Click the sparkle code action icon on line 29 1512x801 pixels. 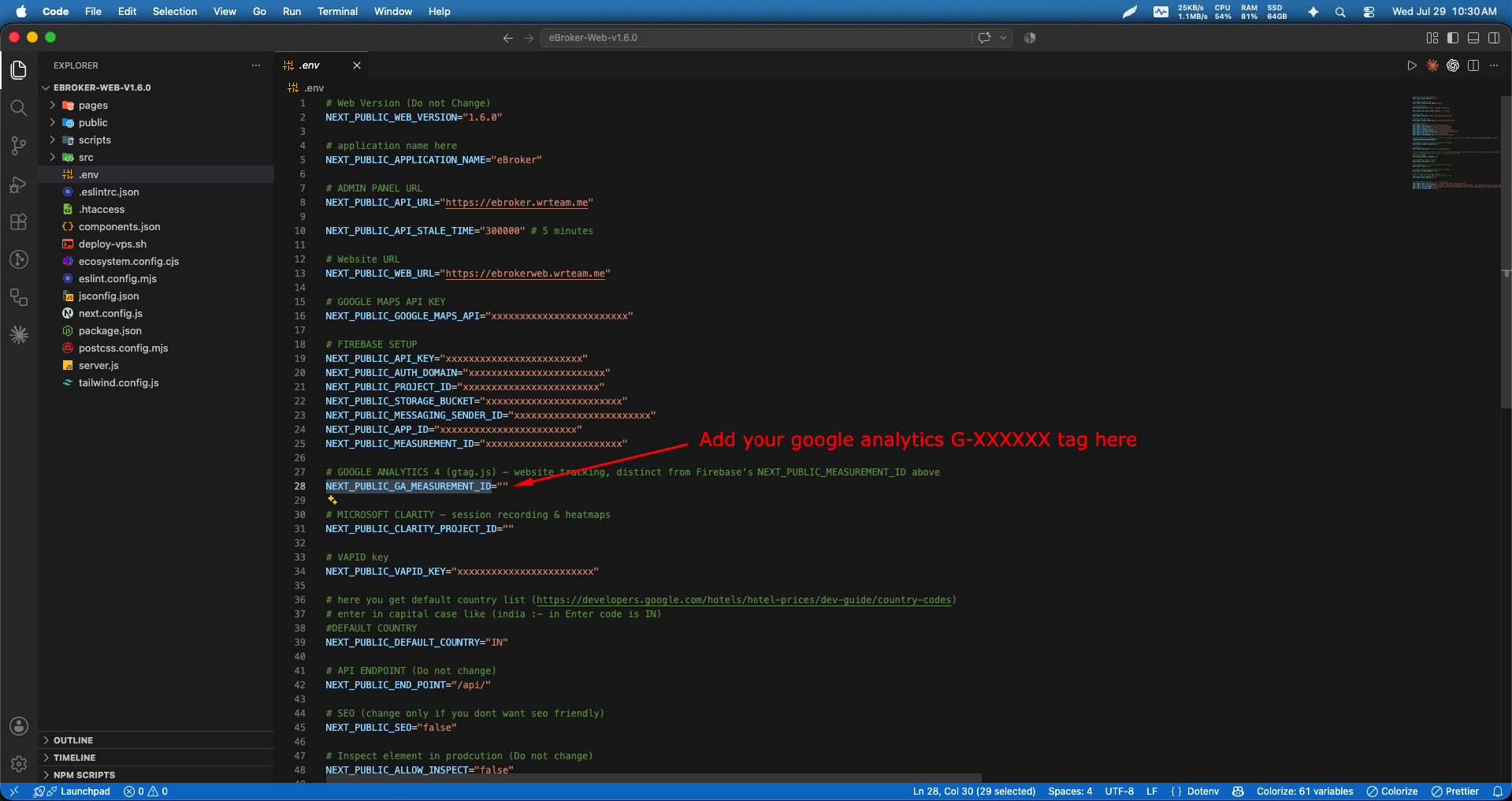tap(332, 500)
